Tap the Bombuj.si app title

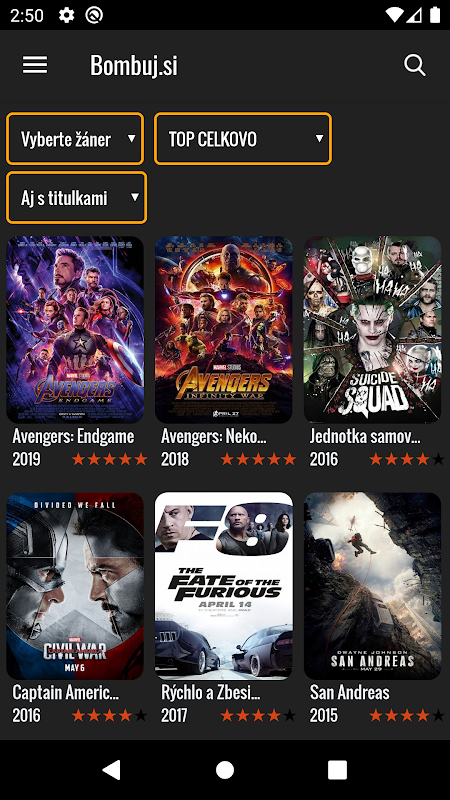[134, 65]
